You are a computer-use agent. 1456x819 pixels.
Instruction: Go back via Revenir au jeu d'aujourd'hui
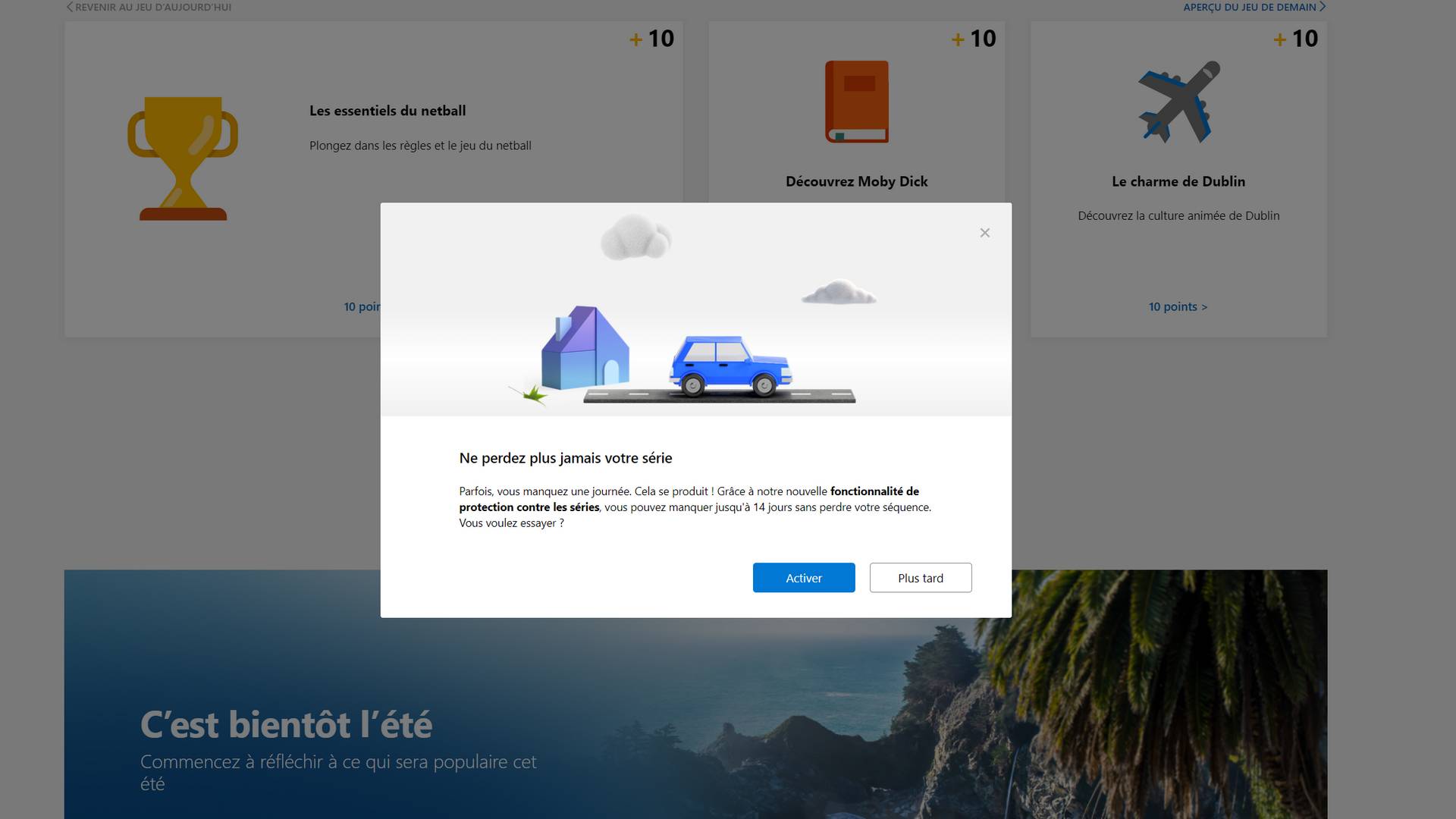149,7
